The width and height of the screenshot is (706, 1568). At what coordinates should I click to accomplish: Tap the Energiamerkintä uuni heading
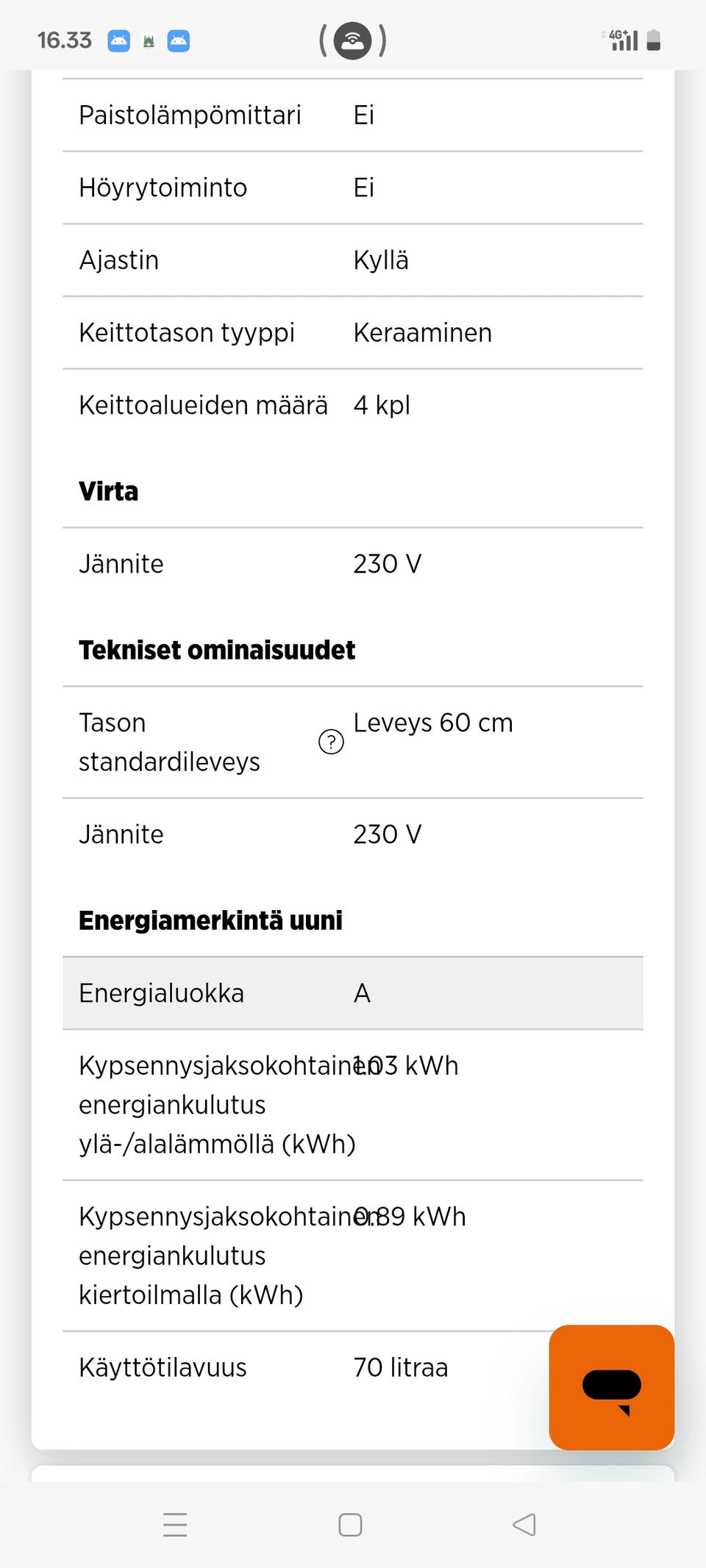[210, 920]
